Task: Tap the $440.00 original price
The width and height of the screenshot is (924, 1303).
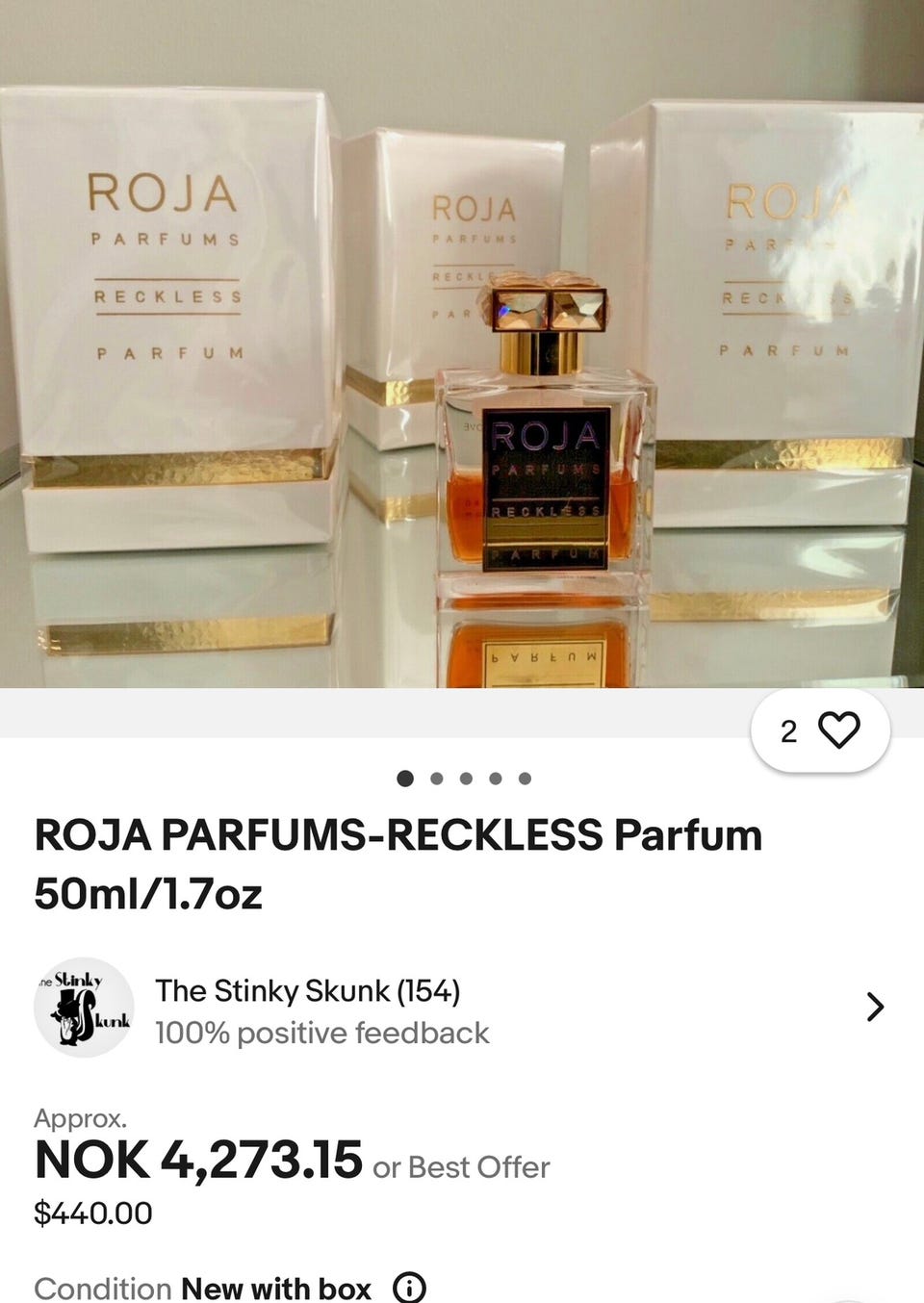Action: point(93,1213)
